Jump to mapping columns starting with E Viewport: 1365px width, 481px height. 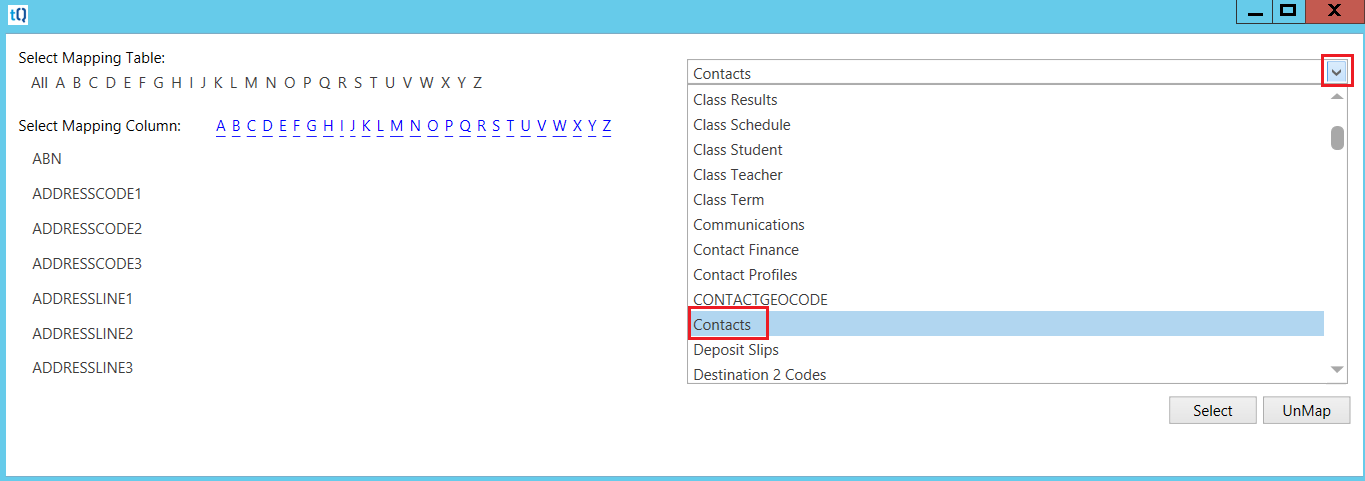283,126
